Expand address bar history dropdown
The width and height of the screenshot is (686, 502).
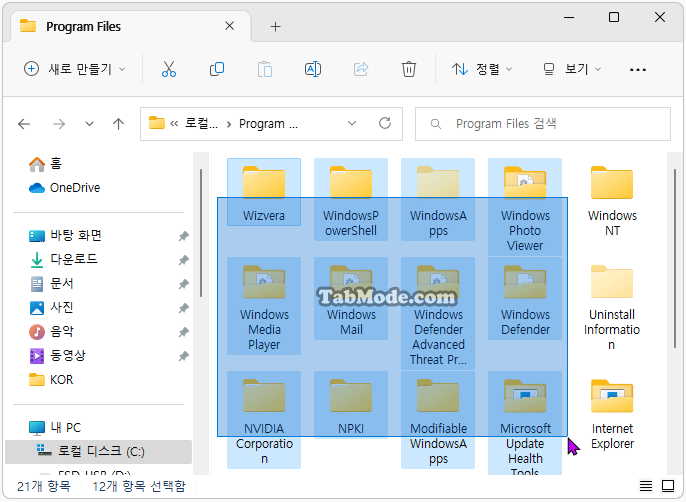click(x=352, y=123)
